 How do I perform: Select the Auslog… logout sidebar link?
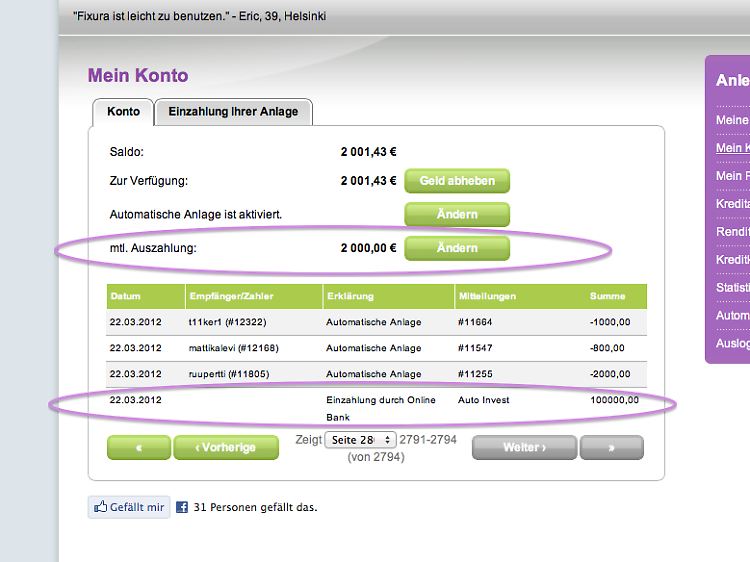click(x=732, y=343)
